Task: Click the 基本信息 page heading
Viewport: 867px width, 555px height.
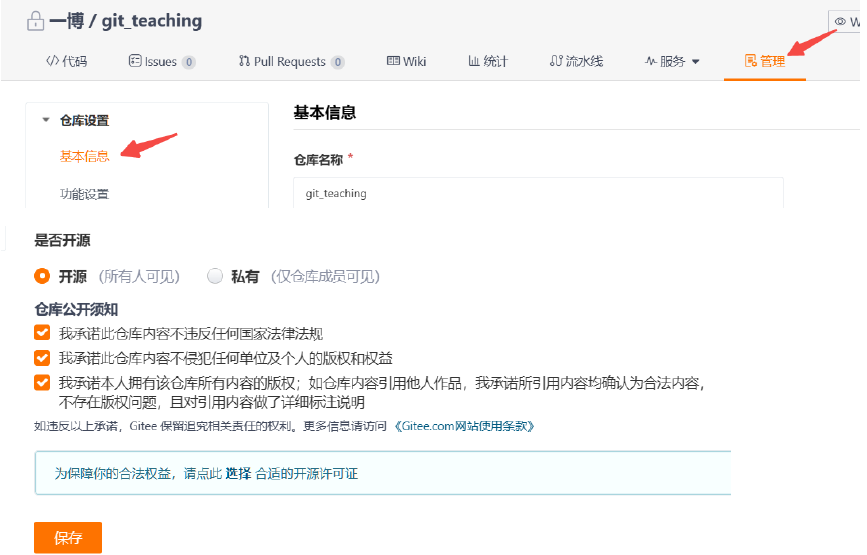Action: [325, 113]
